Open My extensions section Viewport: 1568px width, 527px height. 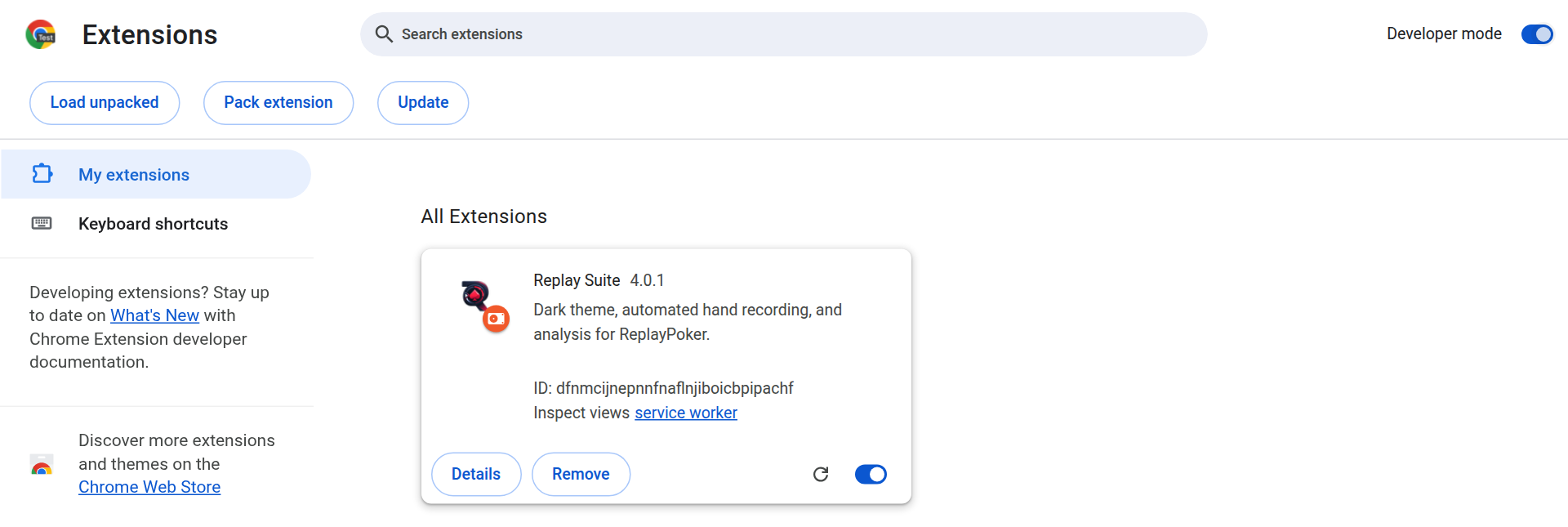click(x=156, y=174)
